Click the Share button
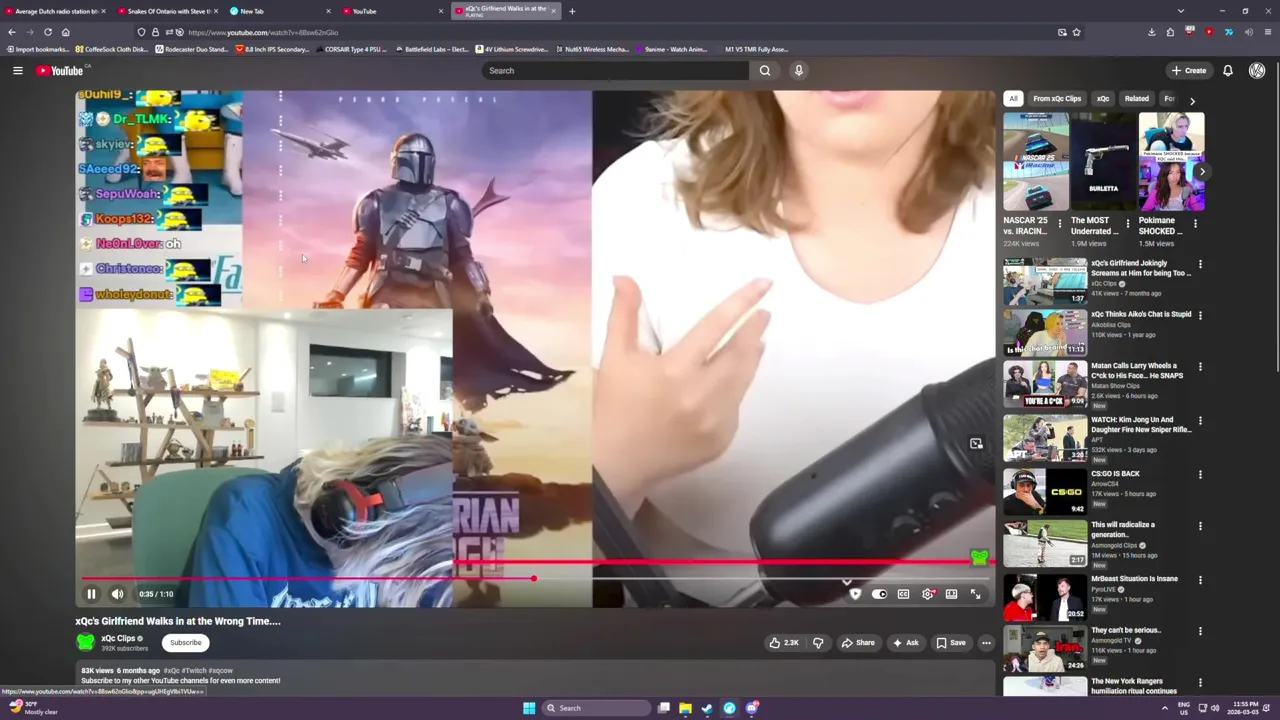This screenshot has height=720, width=1280. click(x=858, y=643)
